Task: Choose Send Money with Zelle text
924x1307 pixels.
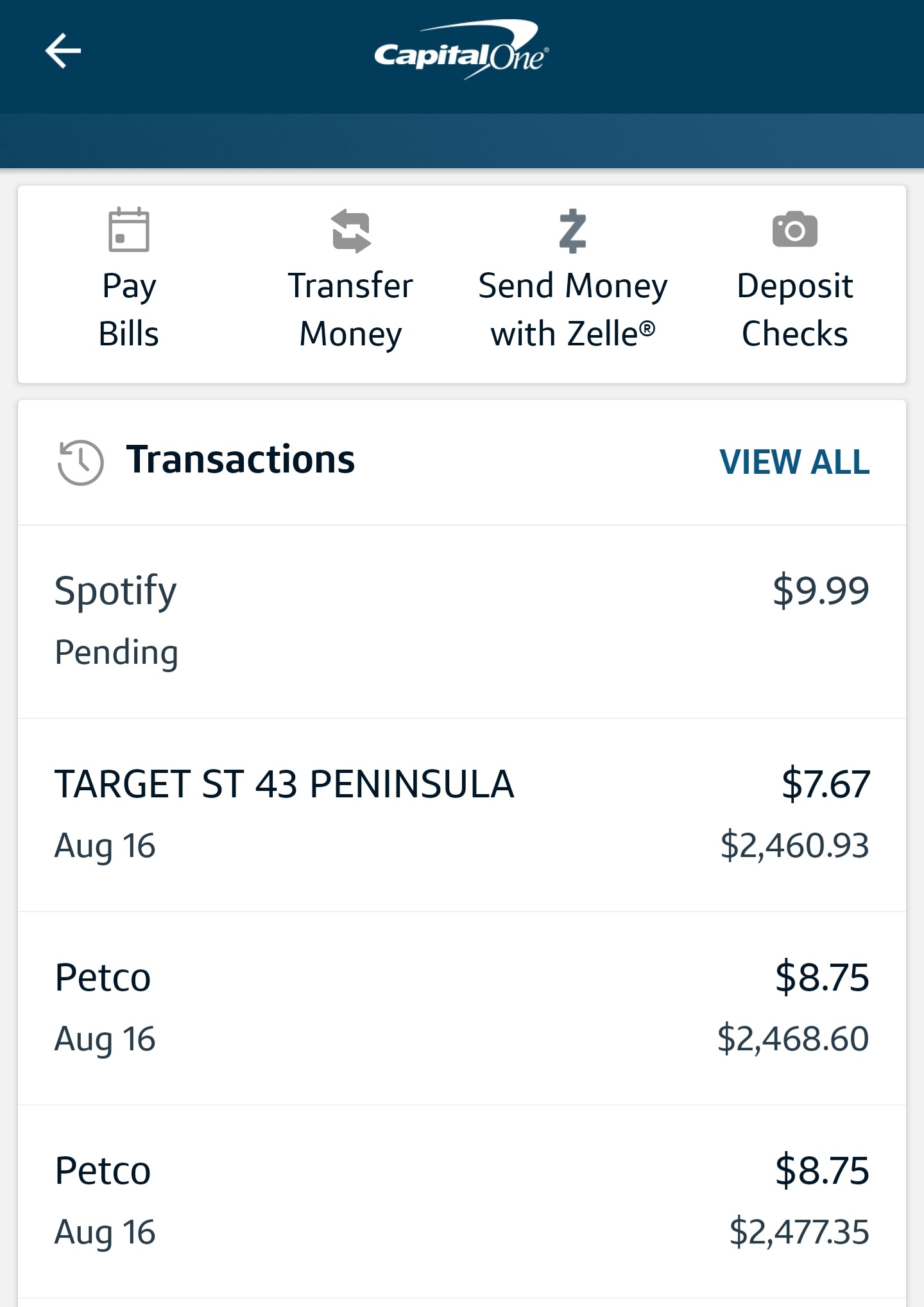Action: pyautogui.click(x=572, y=310)
